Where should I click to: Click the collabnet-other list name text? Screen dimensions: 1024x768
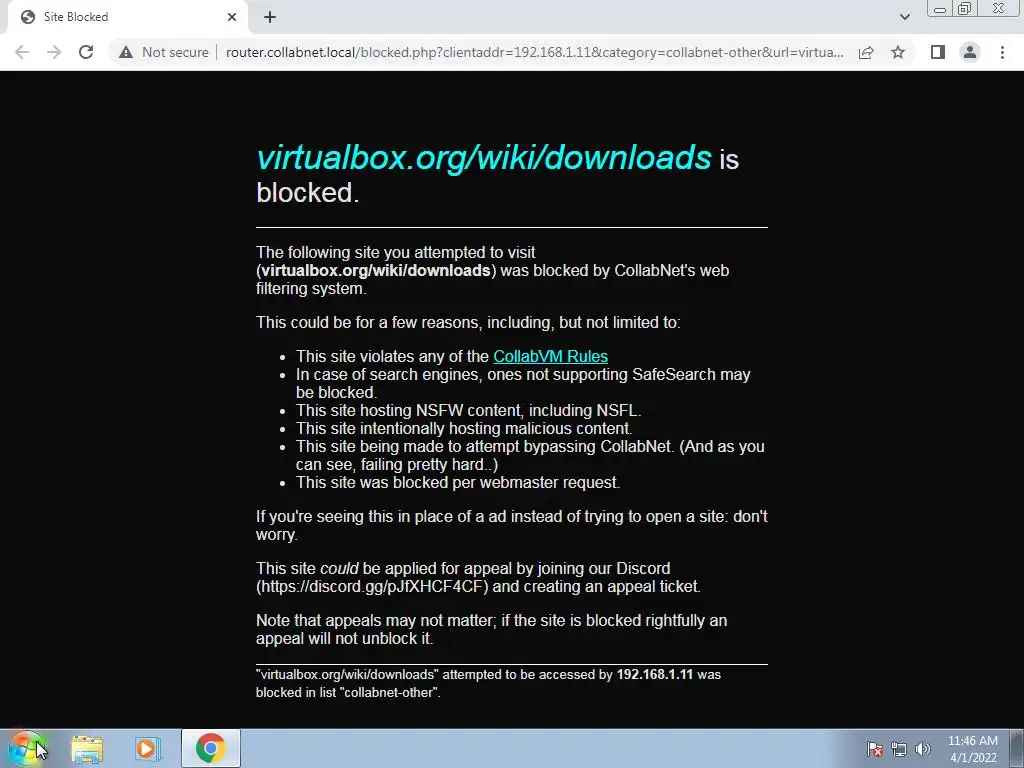tap(389, 693)
